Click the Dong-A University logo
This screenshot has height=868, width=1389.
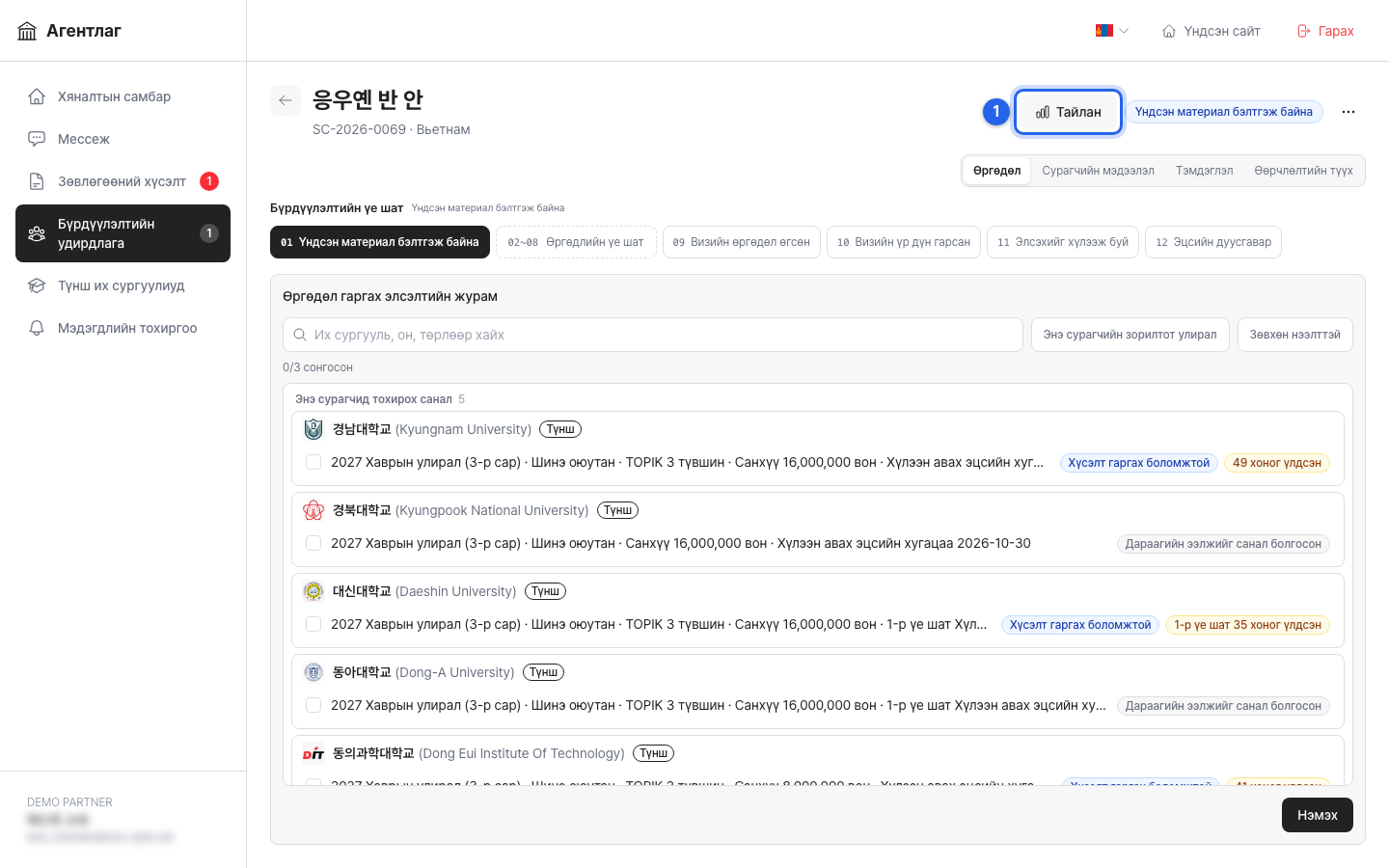pos(313,672)
